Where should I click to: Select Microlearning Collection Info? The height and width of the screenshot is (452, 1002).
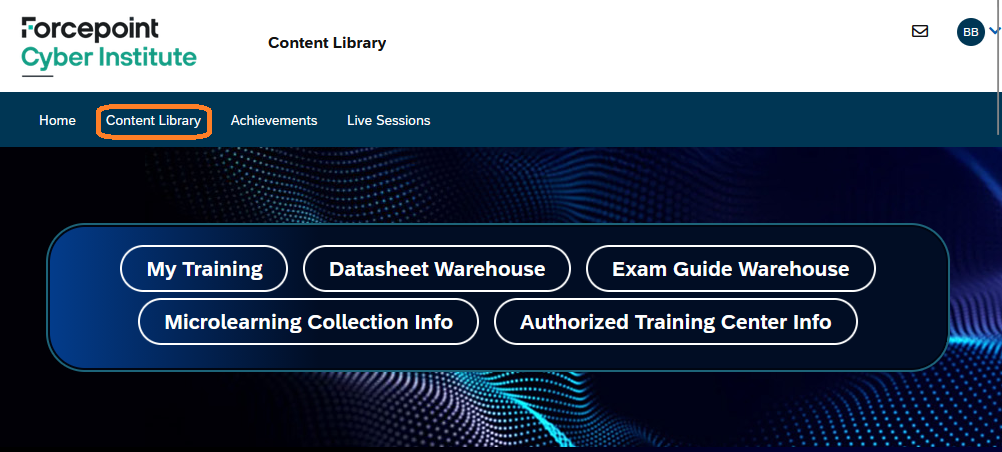308,322
